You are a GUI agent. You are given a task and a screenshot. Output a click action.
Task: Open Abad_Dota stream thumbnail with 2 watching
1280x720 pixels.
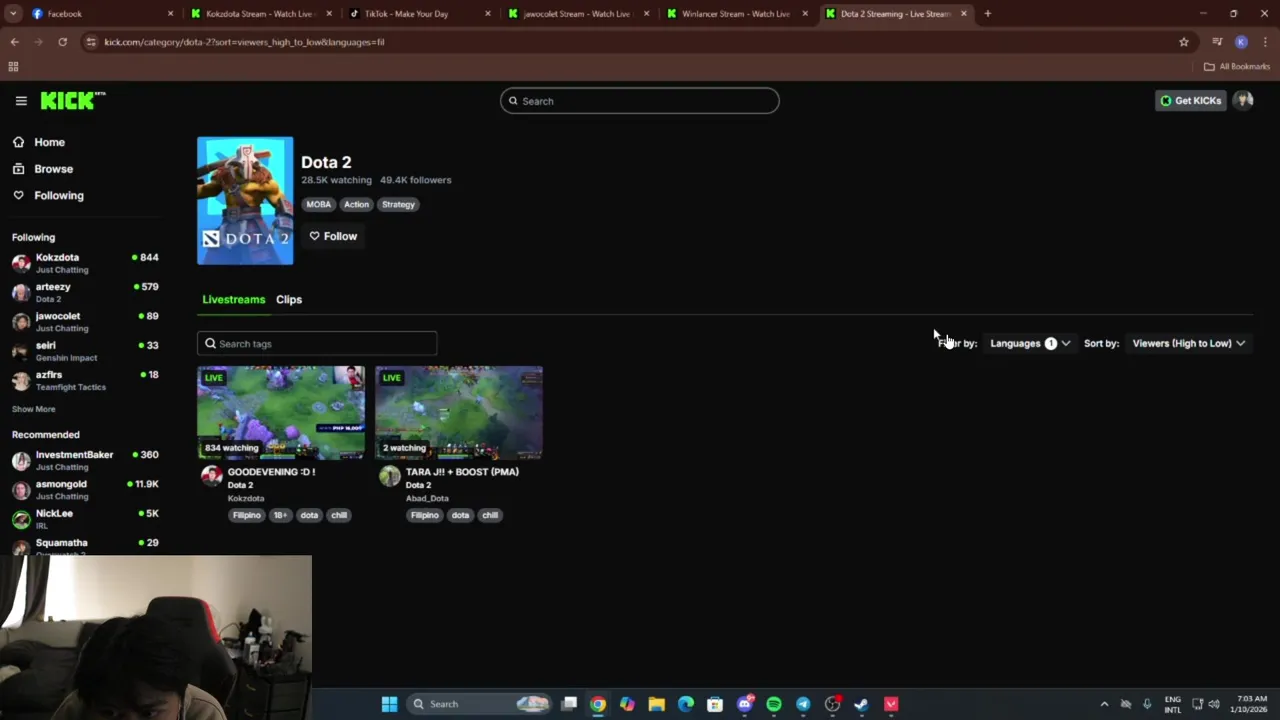[x=459, y=413]
